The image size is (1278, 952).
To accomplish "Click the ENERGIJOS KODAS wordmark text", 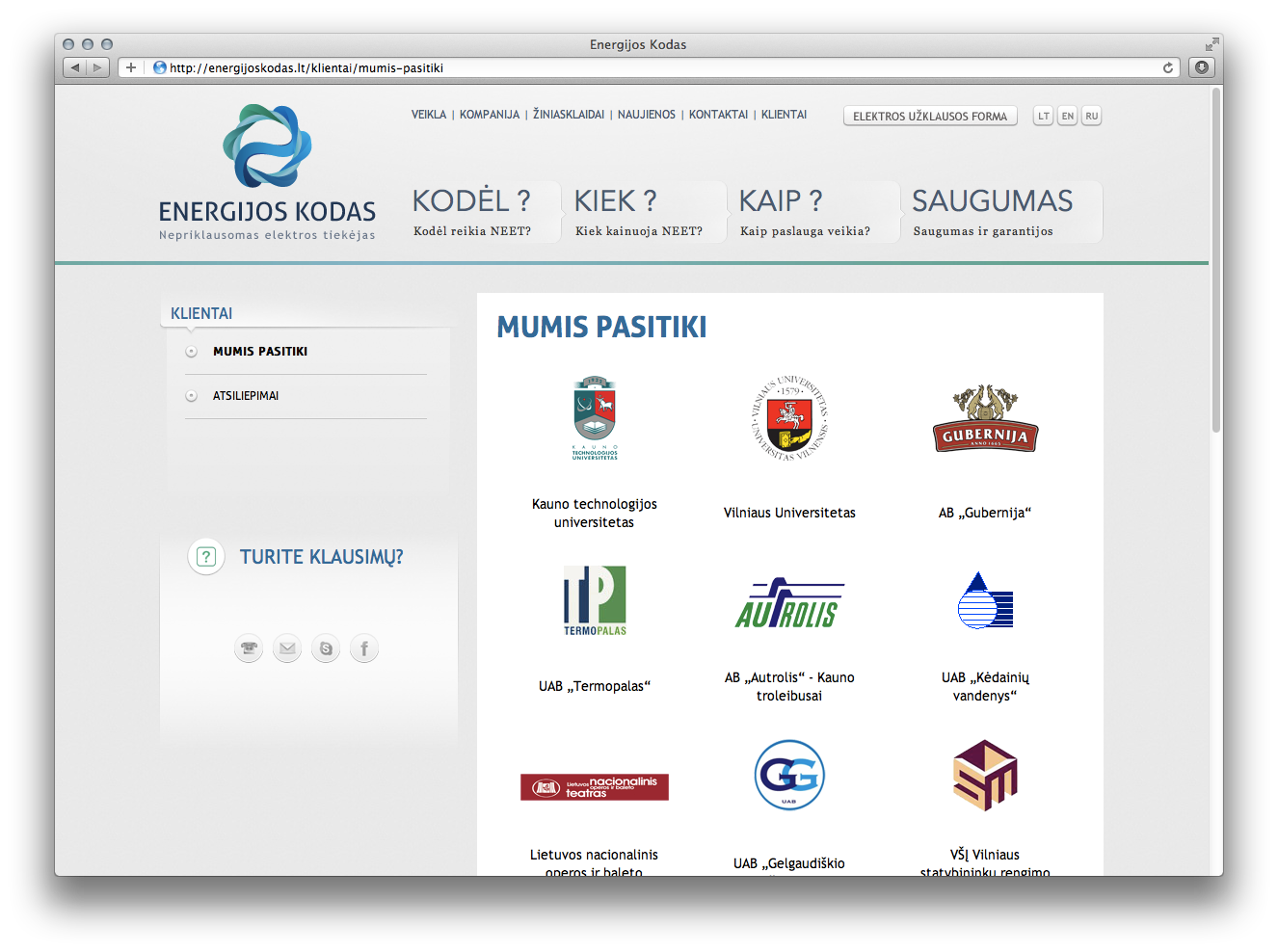I will 267,212.
